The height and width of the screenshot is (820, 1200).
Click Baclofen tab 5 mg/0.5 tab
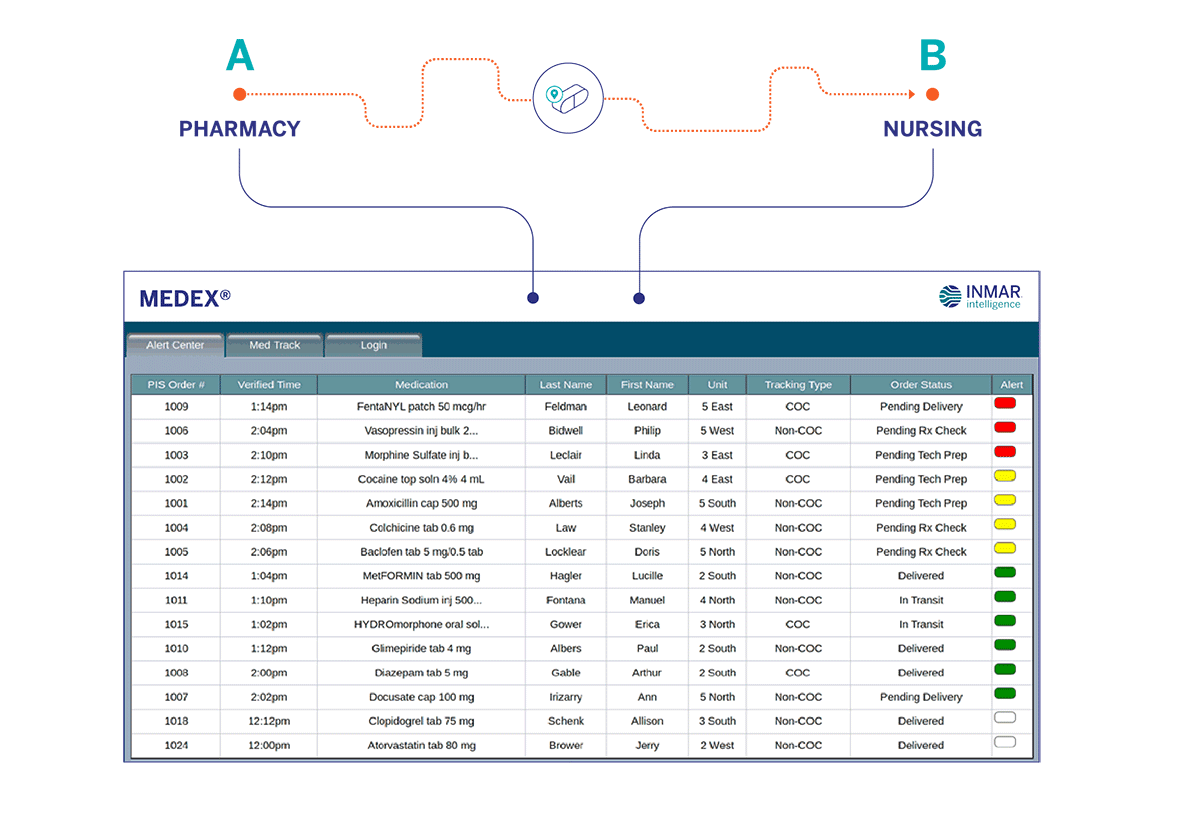click(x=421, y=552)
